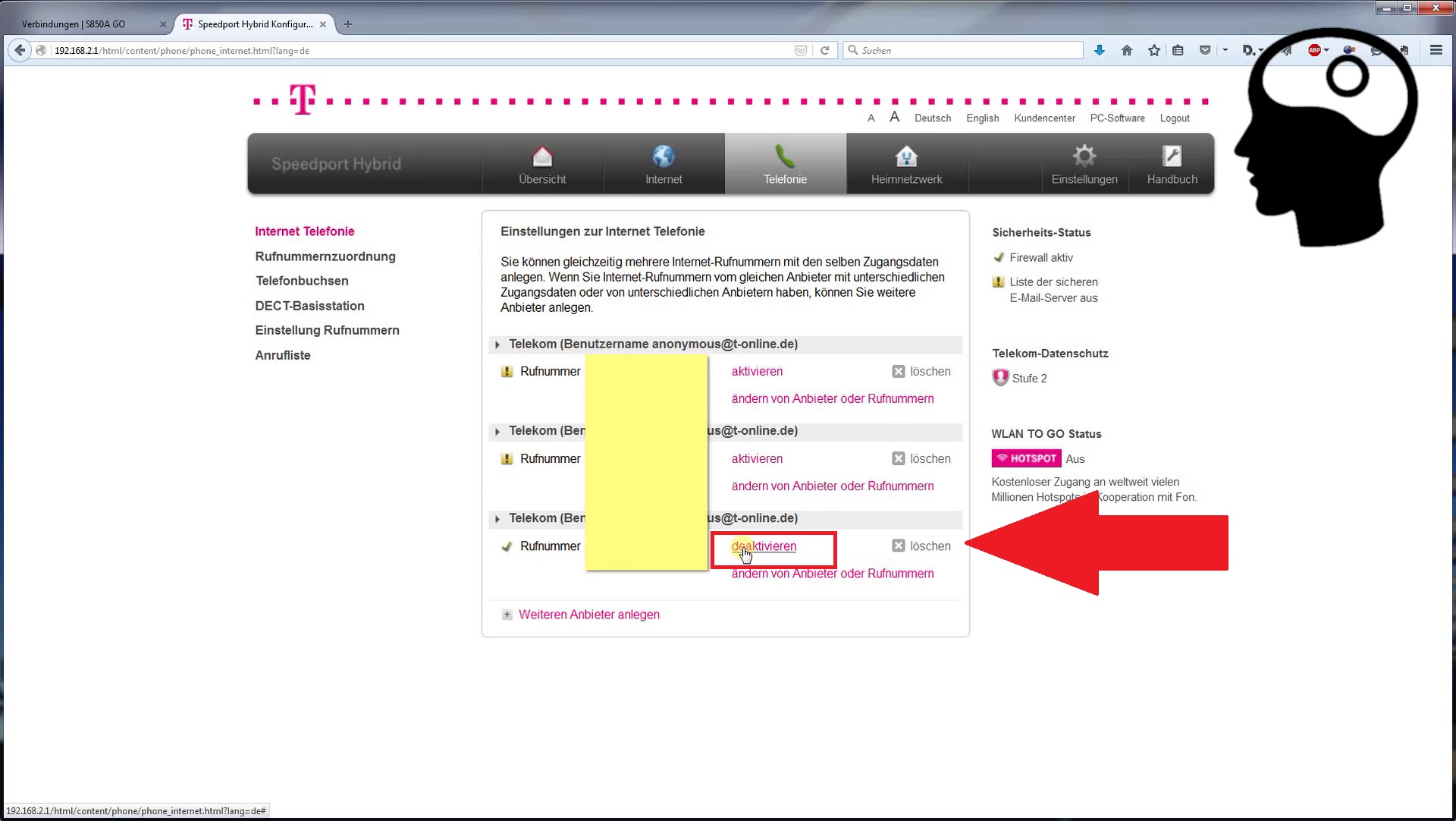This screenshot has width=1456, height=821.
Task: Deactivate the third Rufnummer
Action: pos(764,546)
